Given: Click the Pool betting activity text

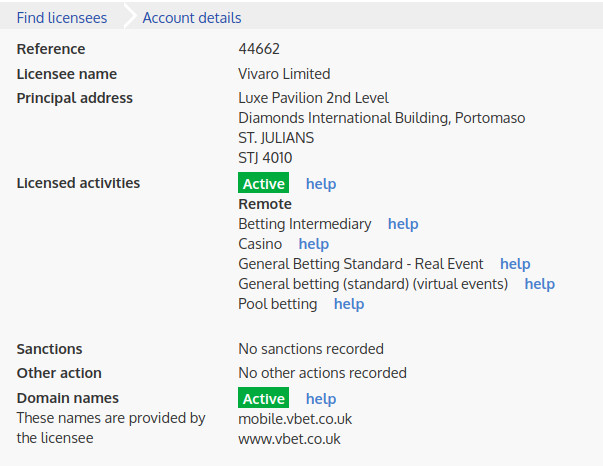Looking at the screenshot, I should click(x=278, y=304).
